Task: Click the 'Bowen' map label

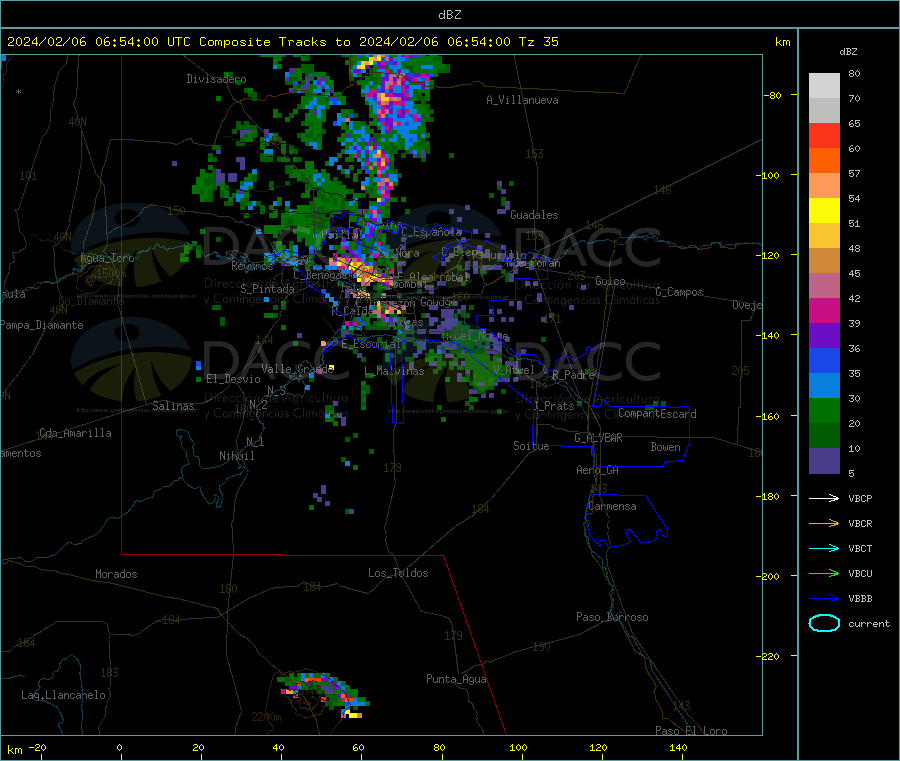Action: (x=665, y=447)
